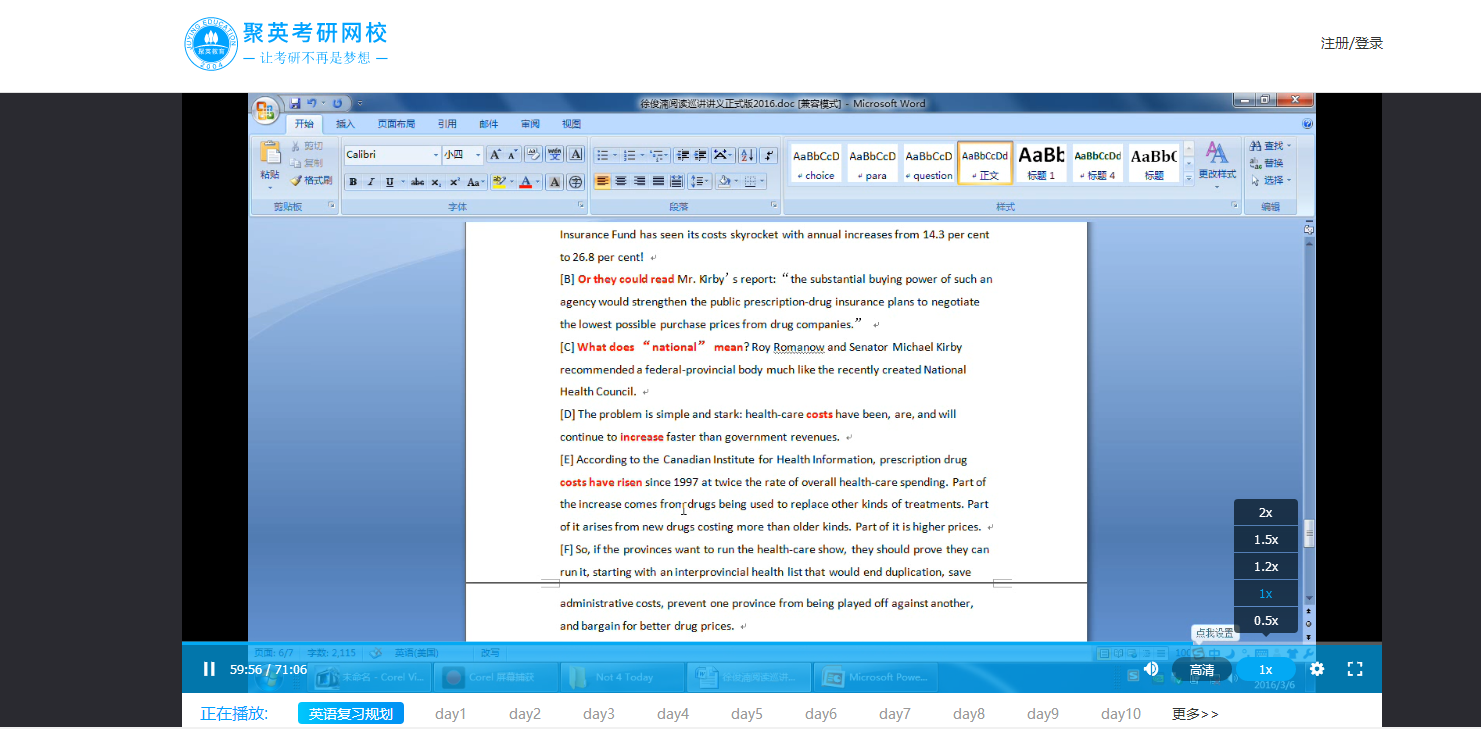Click the Office round button in Word
The height and width of the screenshot is (729, 1481).
point(266,109)
